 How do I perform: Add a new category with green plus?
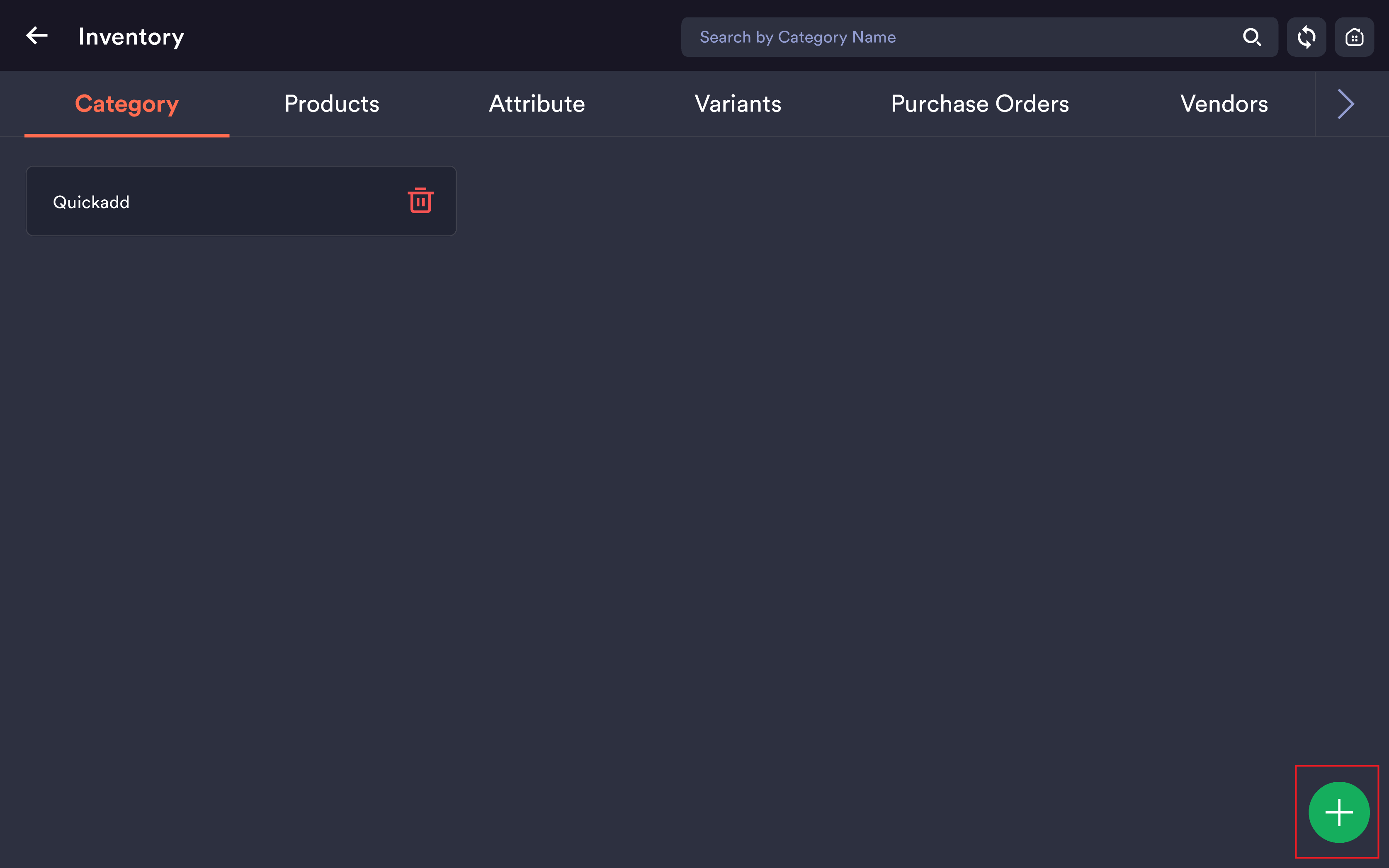(1338, 812)
